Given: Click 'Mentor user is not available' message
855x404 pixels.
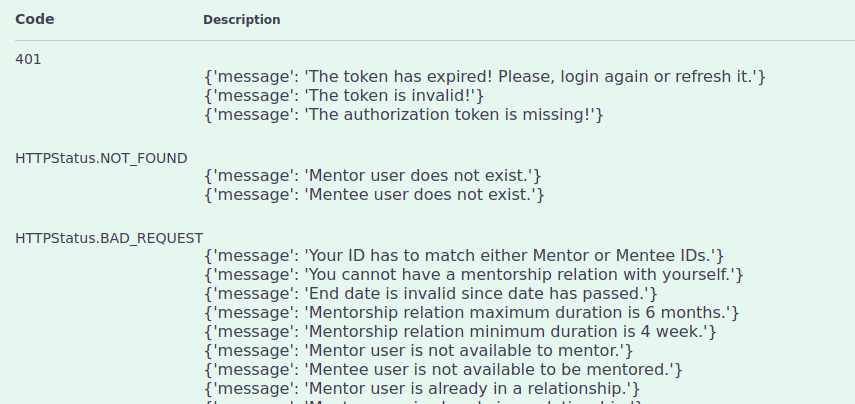Looking at the screenshot, I should [419, 351].
